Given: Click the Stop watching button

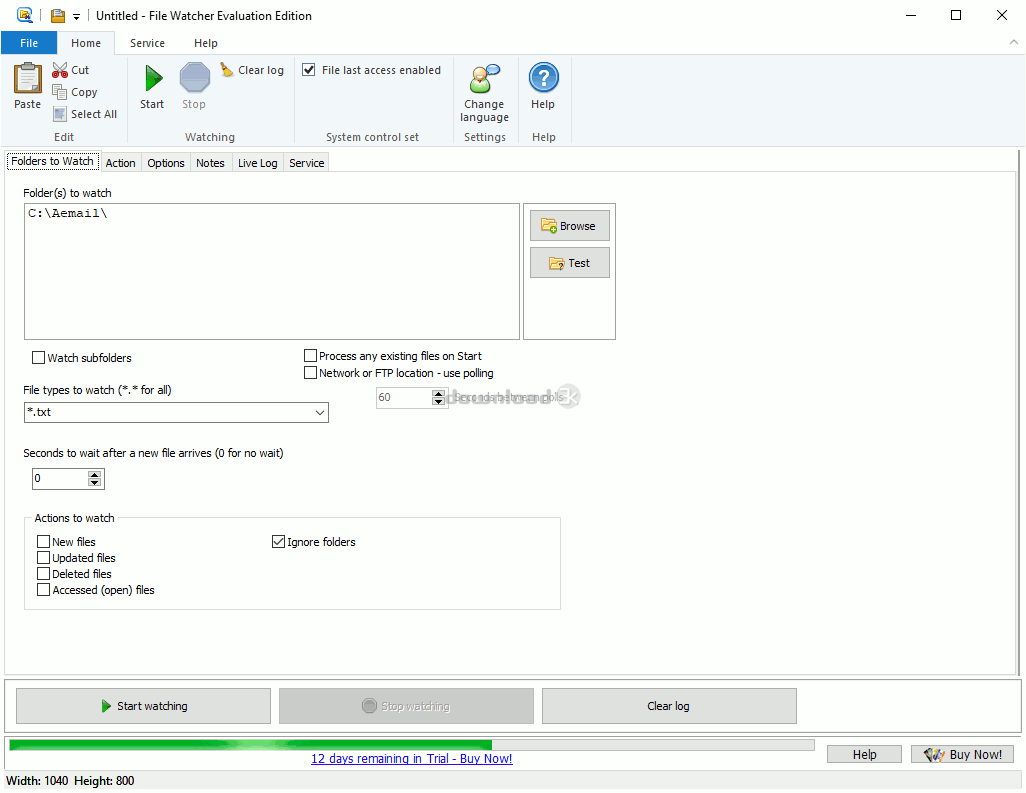Looking at the screenshot, I should click(406, 706).
